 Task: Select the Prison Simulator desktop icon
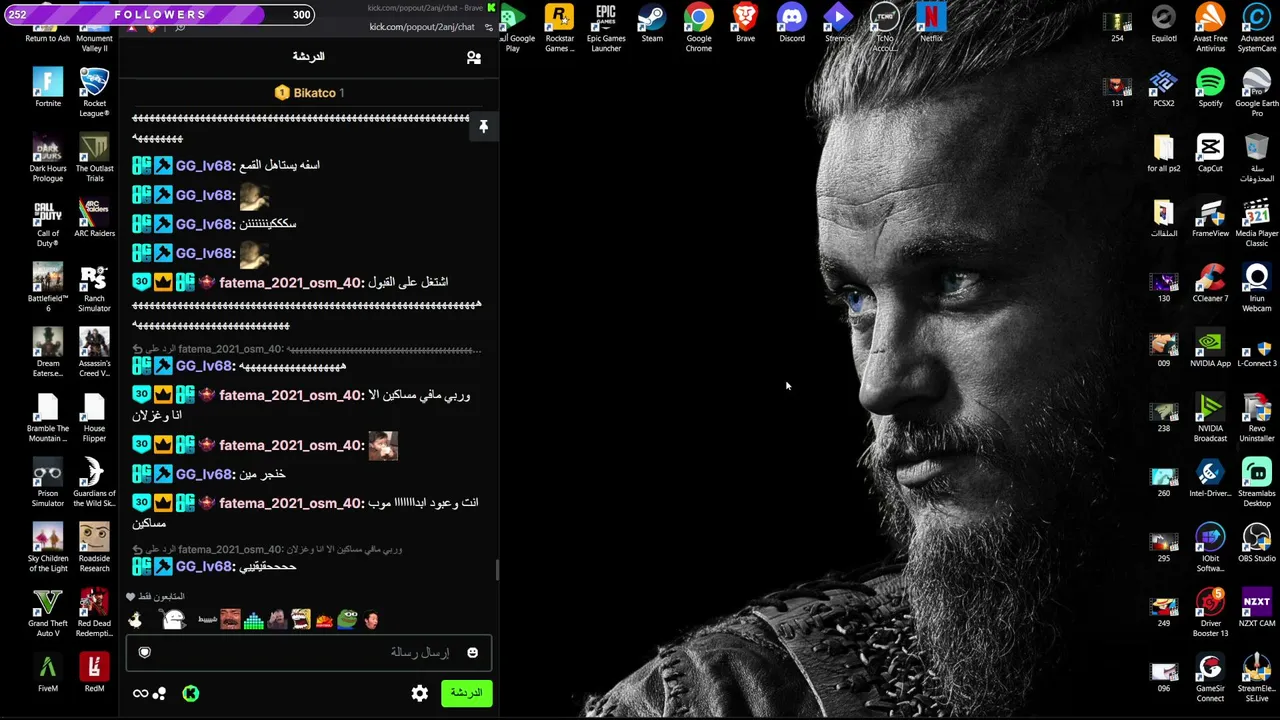(x=47, y=482)
